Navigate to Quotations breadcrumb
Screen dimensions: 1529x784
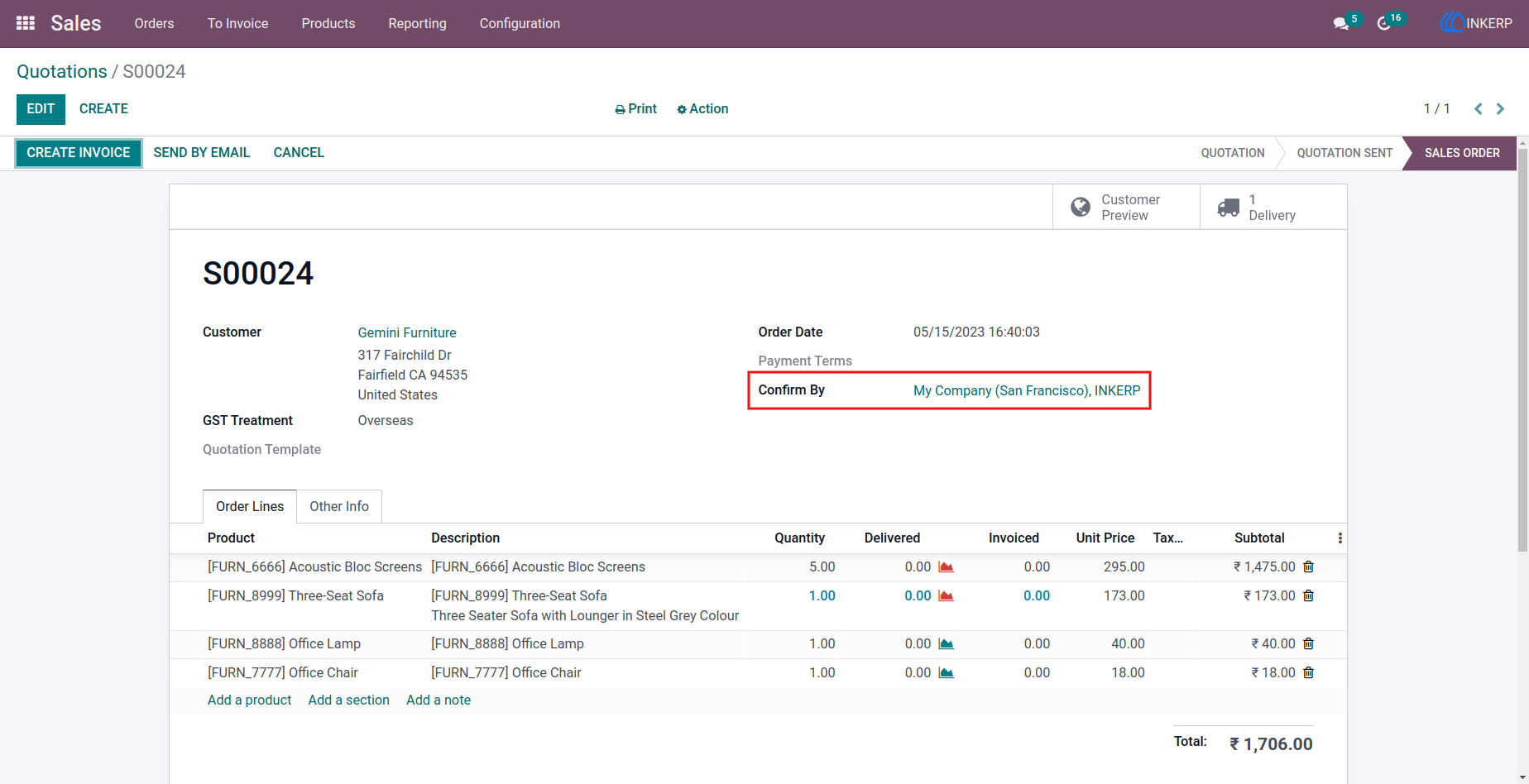pos(62,71)
